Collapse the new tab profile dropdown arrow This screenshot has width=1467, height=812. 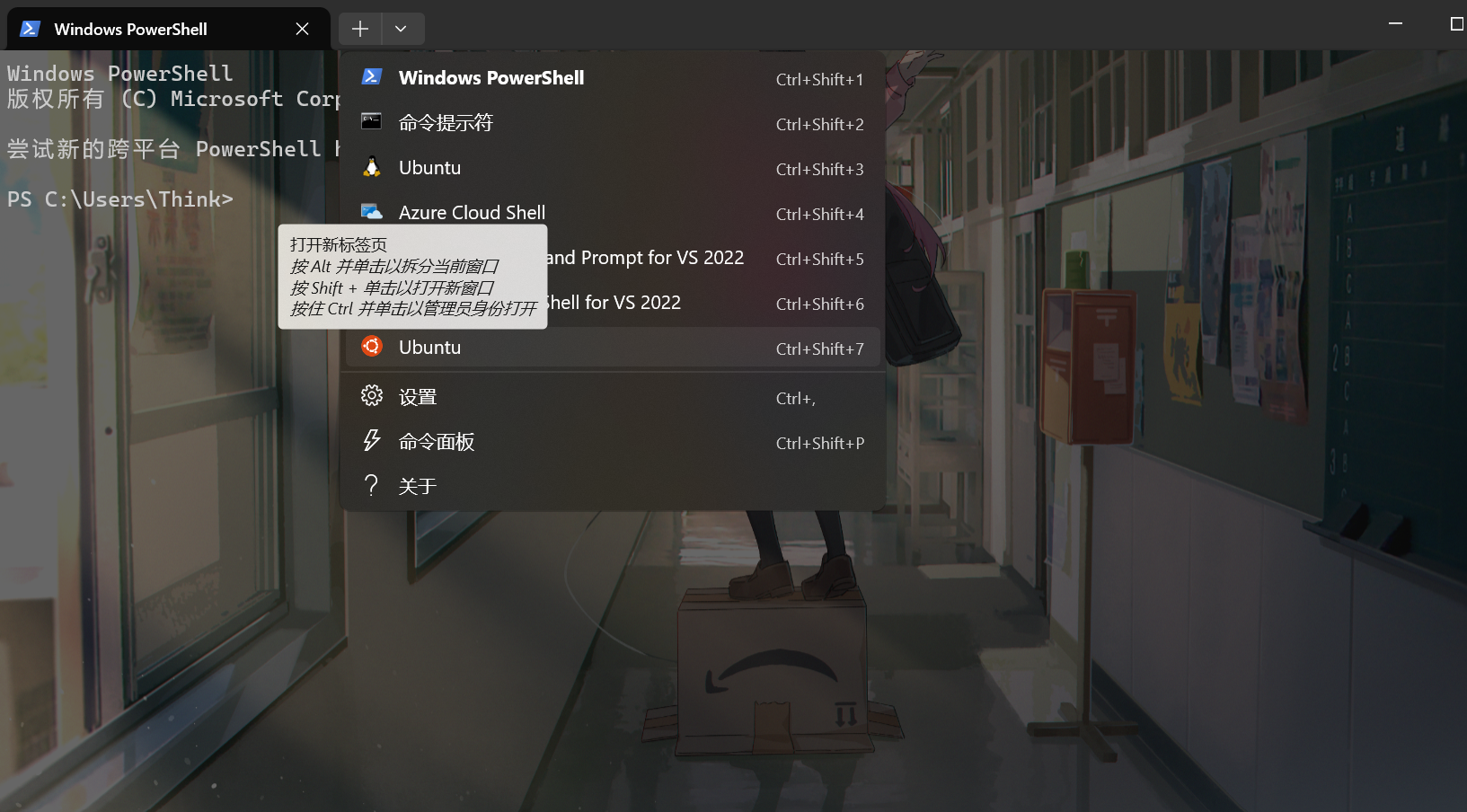point(401,29)
